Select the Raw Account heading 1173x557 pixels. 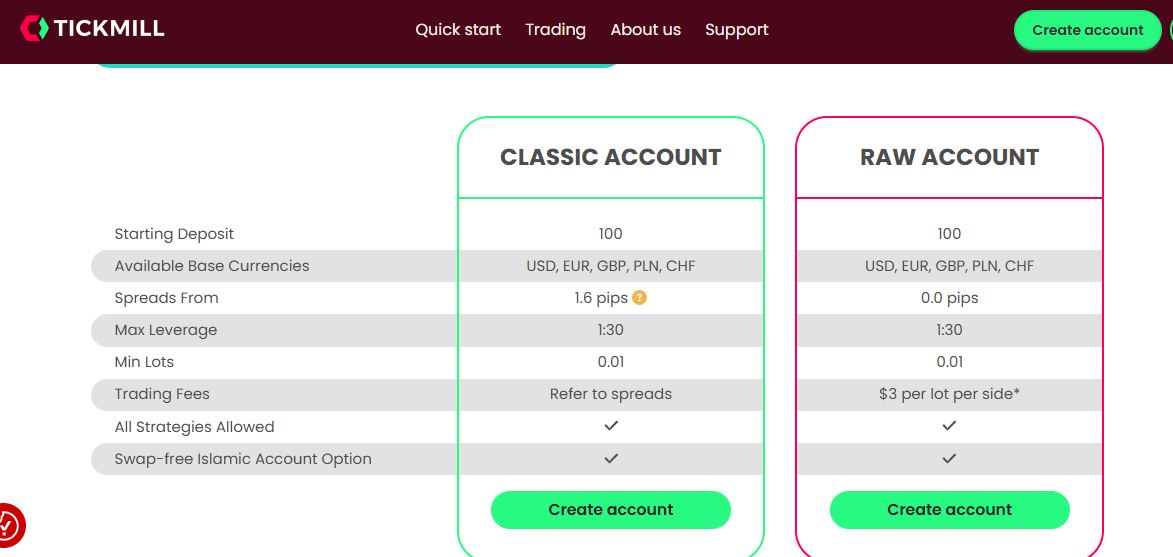(x=949, y=157)
